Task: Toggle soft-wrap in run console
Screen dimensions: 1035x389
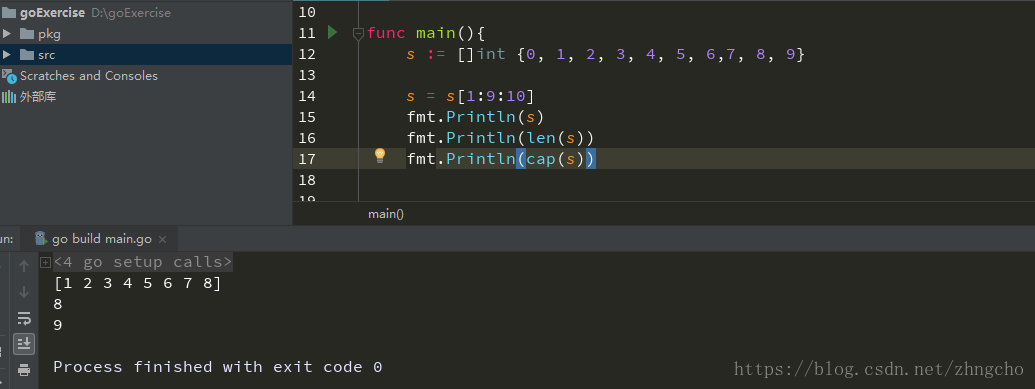Action: [x=24, y=318]
